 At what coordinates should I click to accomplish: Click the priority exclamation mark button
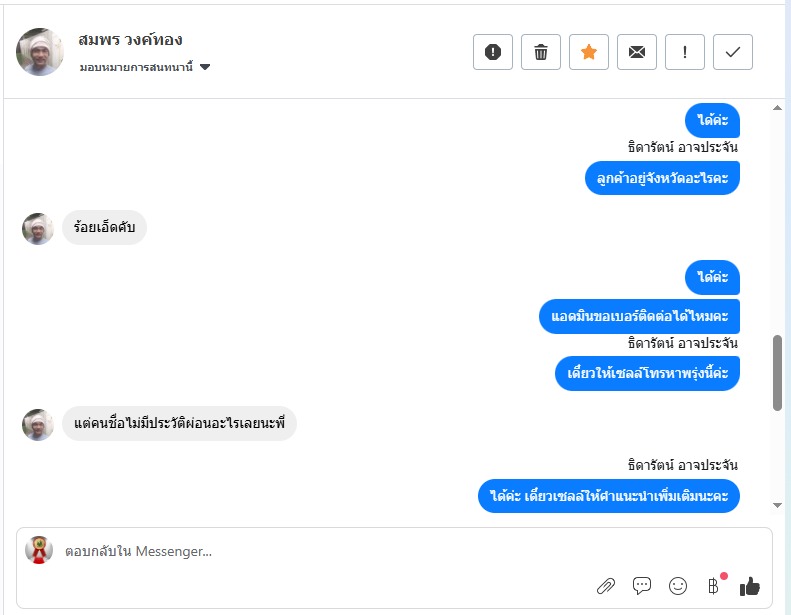pos(685,52)
